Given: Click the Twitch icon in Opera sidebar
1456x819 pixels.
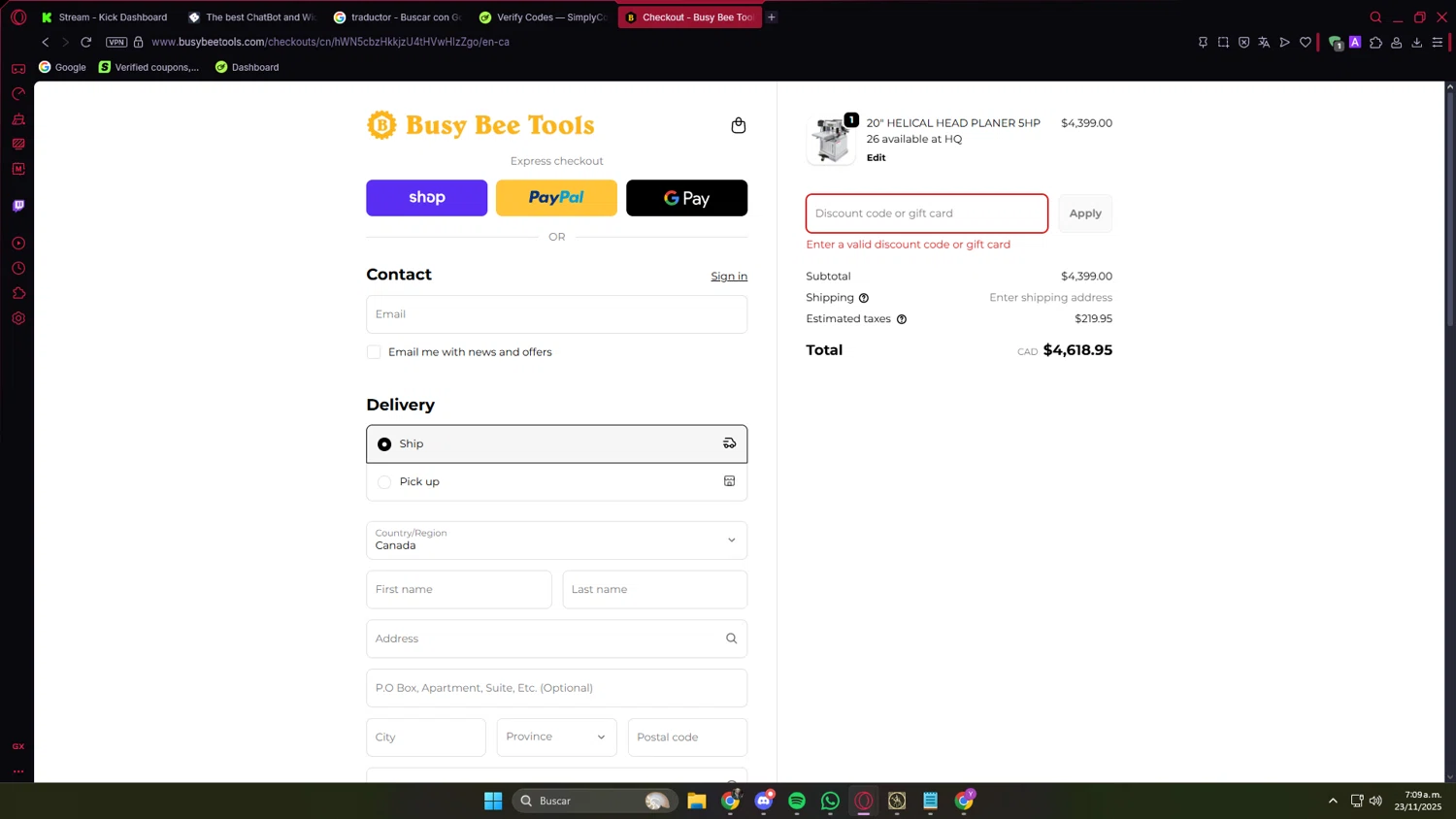Looking at the screenshot, I should click(18, 206).
